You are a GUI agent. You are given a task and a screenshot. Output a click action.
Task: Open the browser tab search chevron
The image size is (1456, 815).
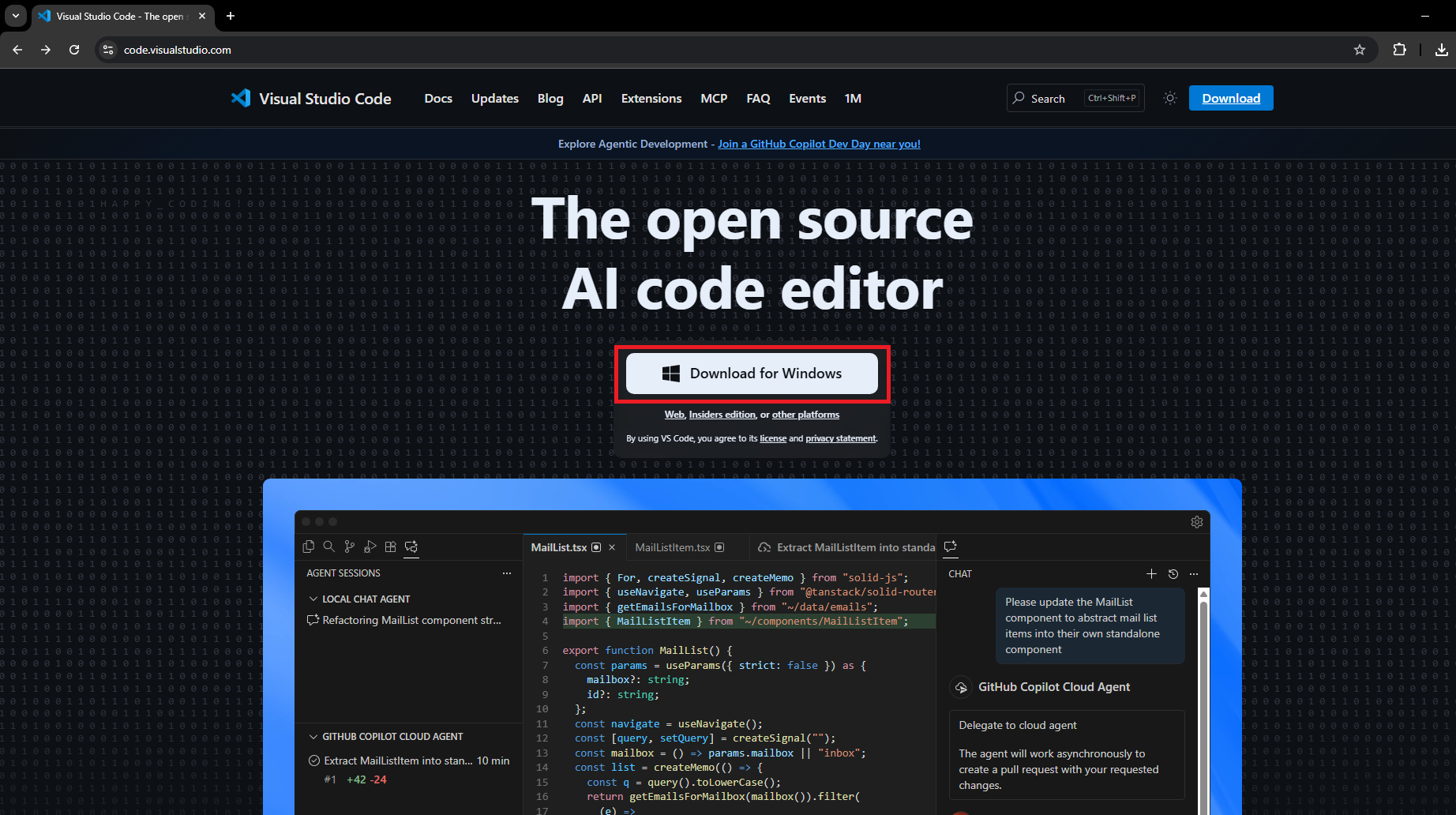[x=15, y=16]
